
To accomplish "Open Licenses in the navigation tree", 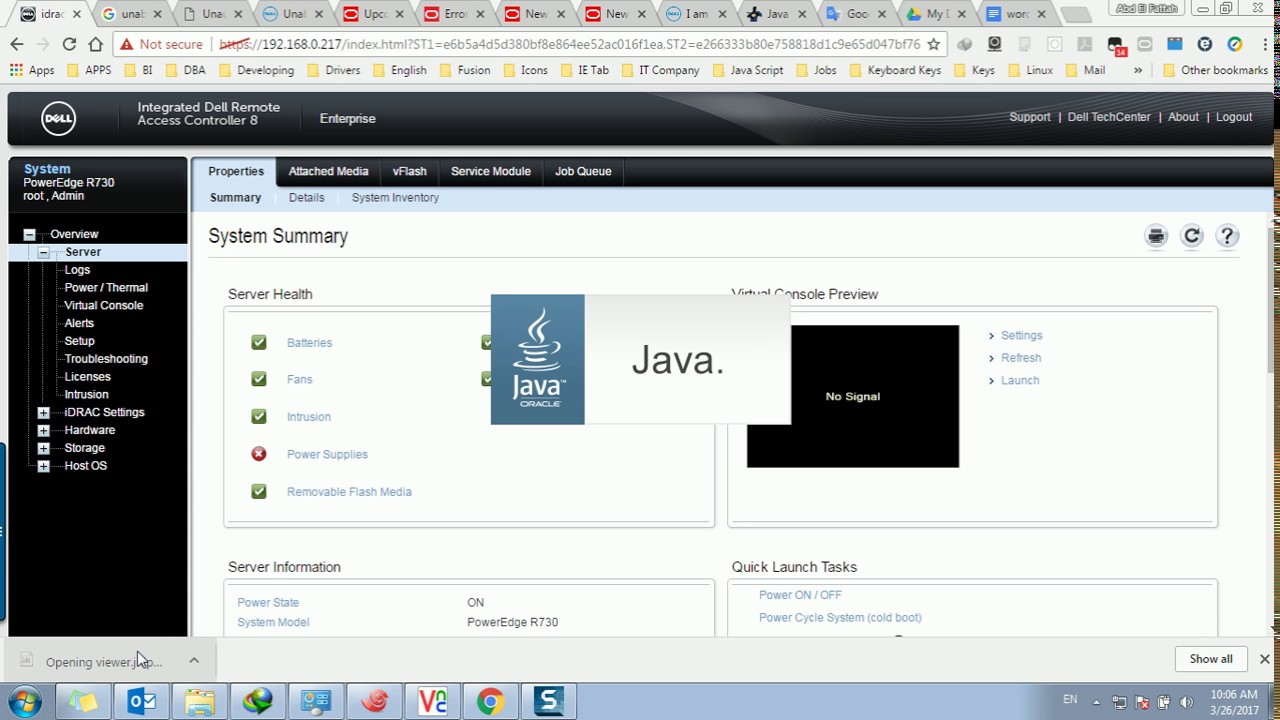I will (x=87, y=377).
